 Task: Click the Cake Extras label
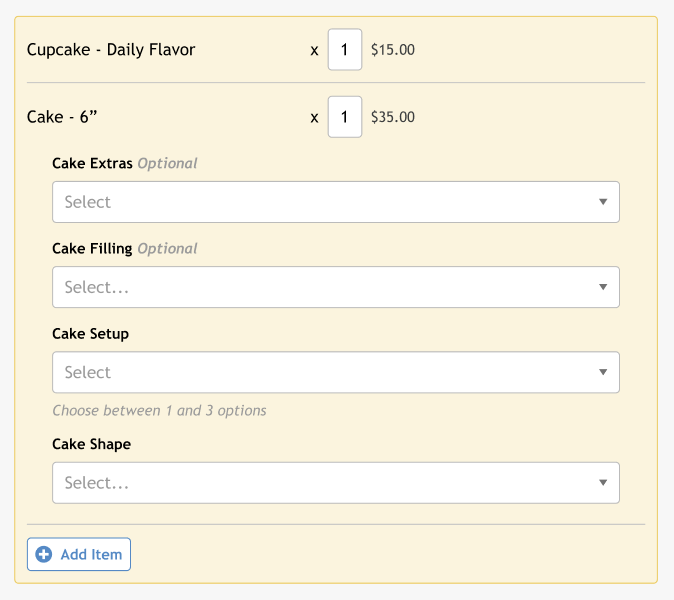click(92, 163)
